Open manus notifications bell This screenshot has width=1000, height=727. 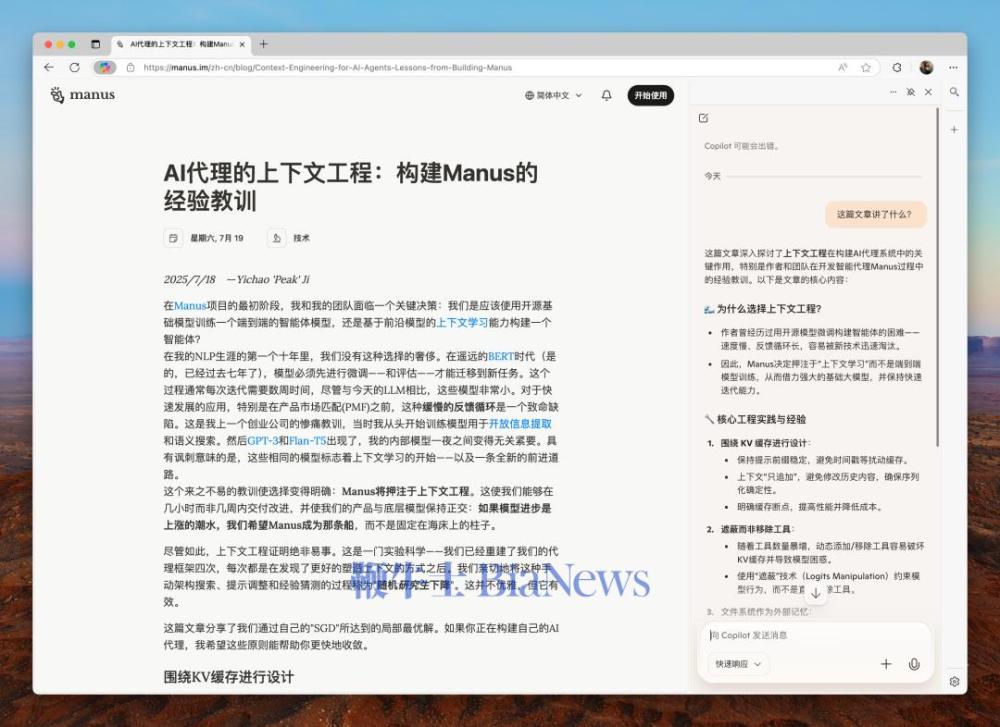click(x=607, y=95)
